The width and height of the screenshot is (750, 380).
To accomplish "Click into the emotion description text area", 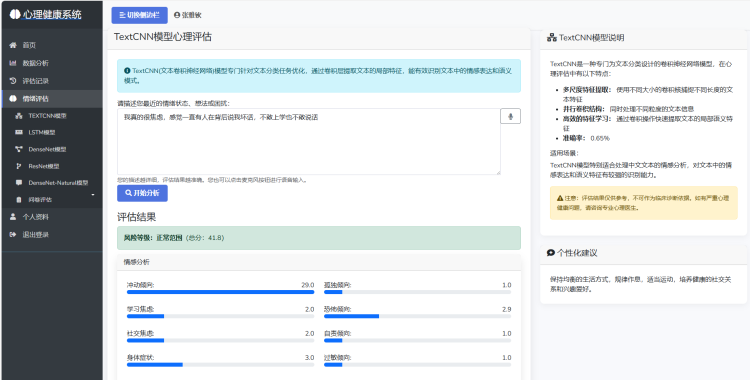I will [x=309, y=142].
